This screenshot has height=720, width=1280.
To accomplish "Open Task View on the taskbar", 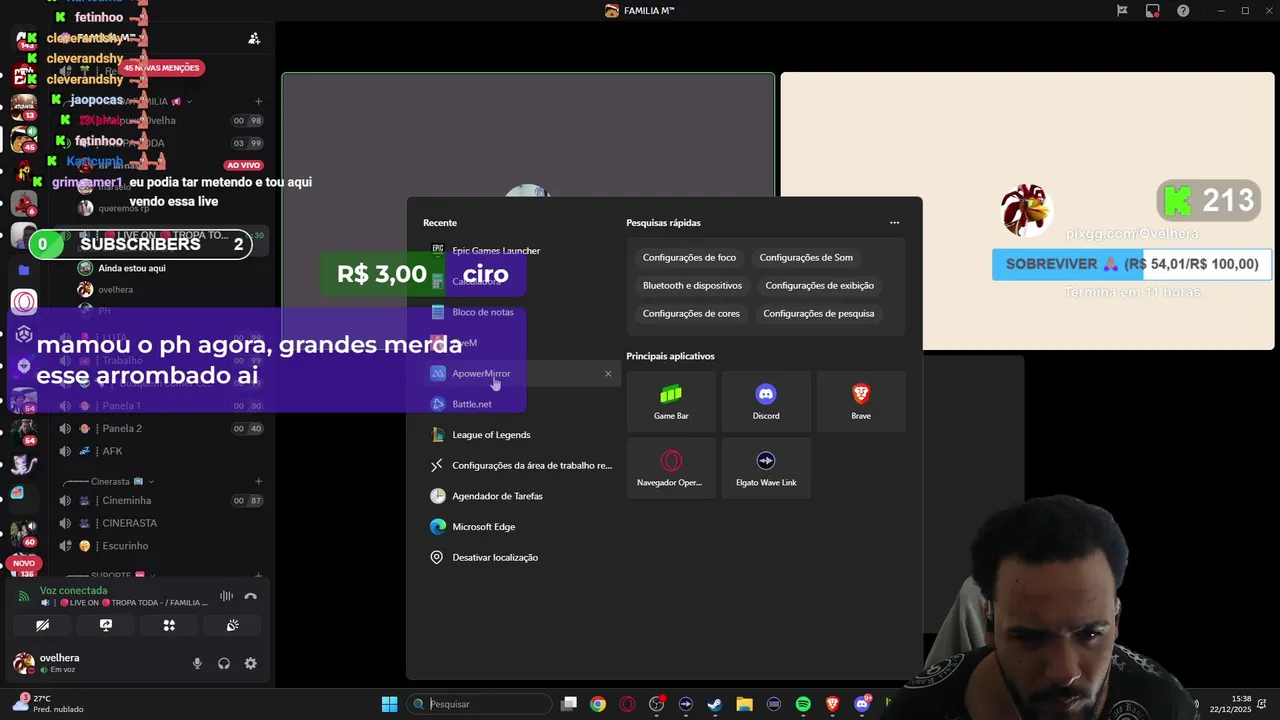I will click(568, 704).
